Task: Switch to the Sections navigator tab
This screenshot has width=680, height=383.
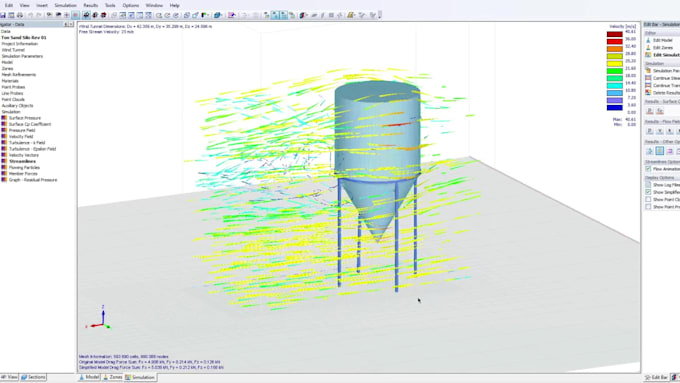Action: point(33,377)
